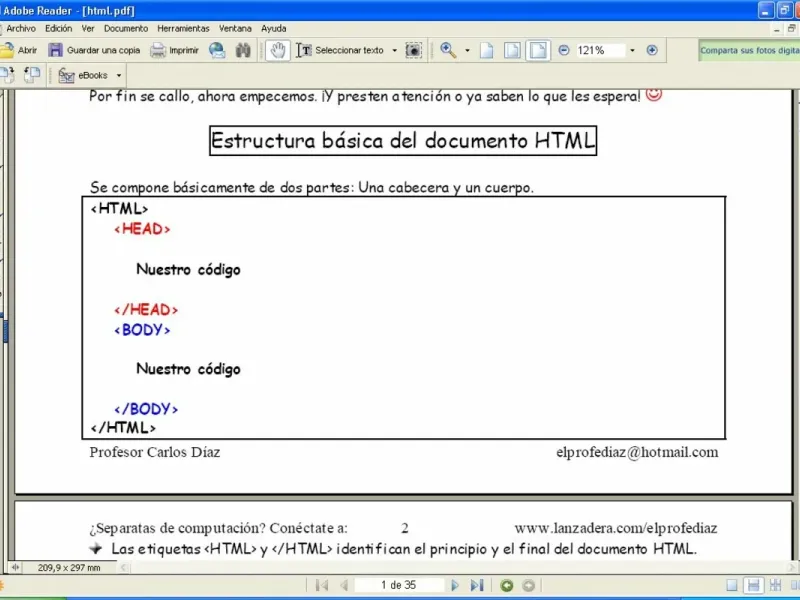Viewport: 800px width, 600px height.
Task: Expand eBooks dropdown arrow
Action: pos(119,76)
